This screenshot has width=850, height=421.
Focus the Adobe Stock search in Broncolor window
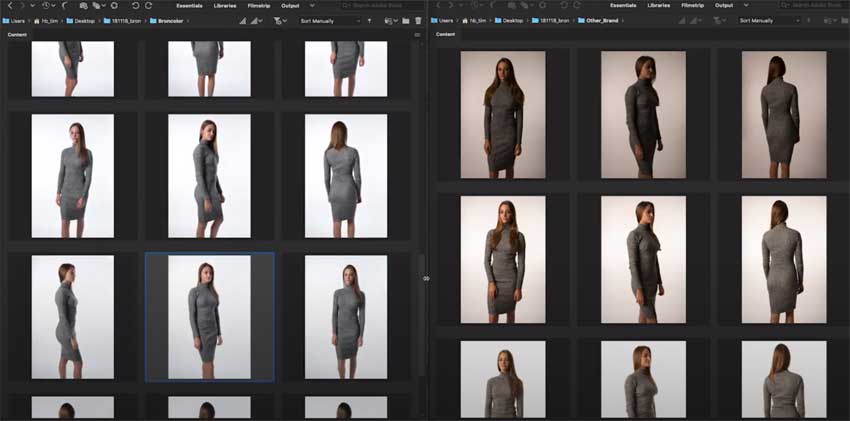click(x=382, y=5)
